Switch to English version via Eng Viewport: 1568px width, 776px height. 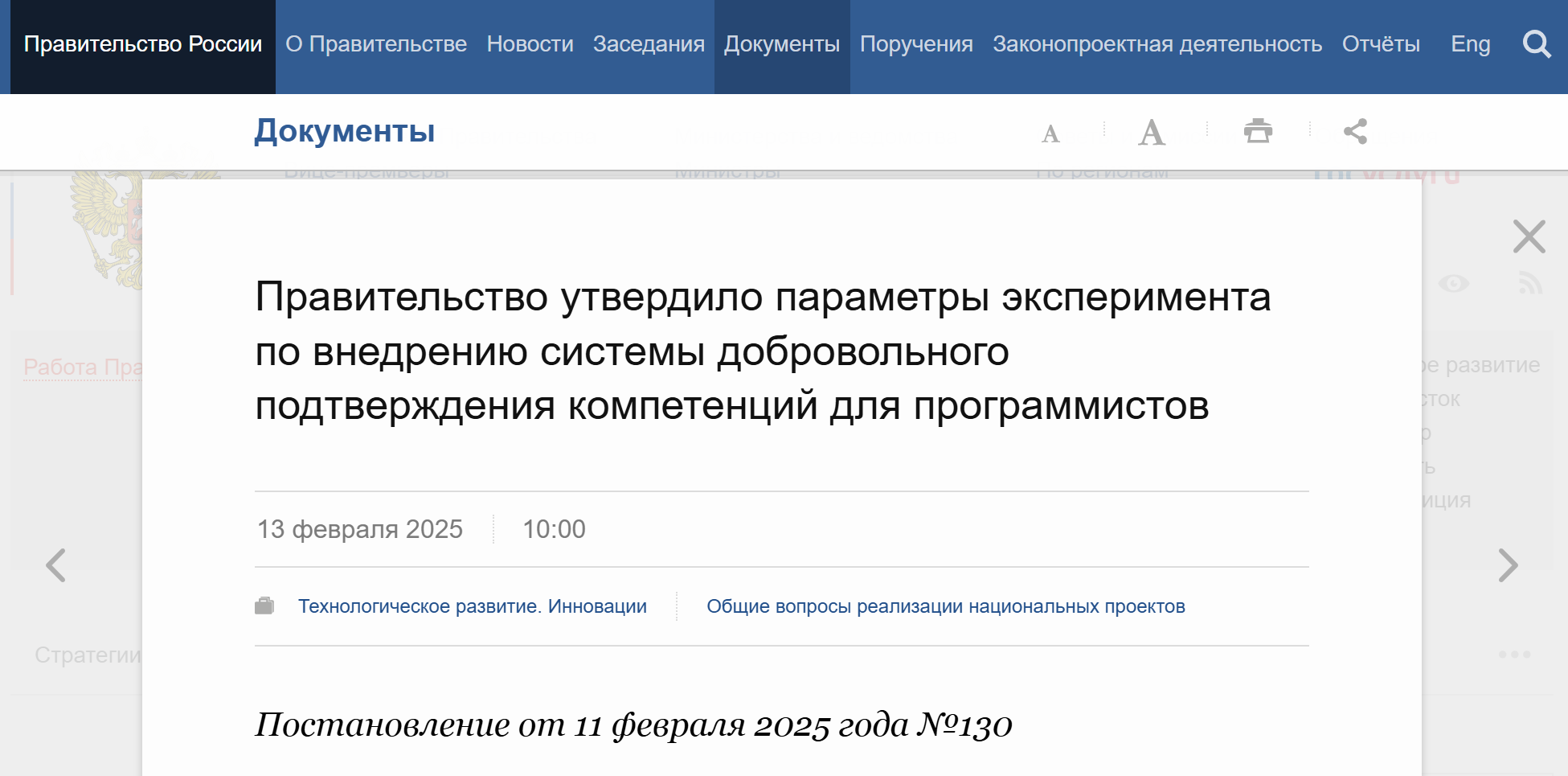(x=1470, y=44)
